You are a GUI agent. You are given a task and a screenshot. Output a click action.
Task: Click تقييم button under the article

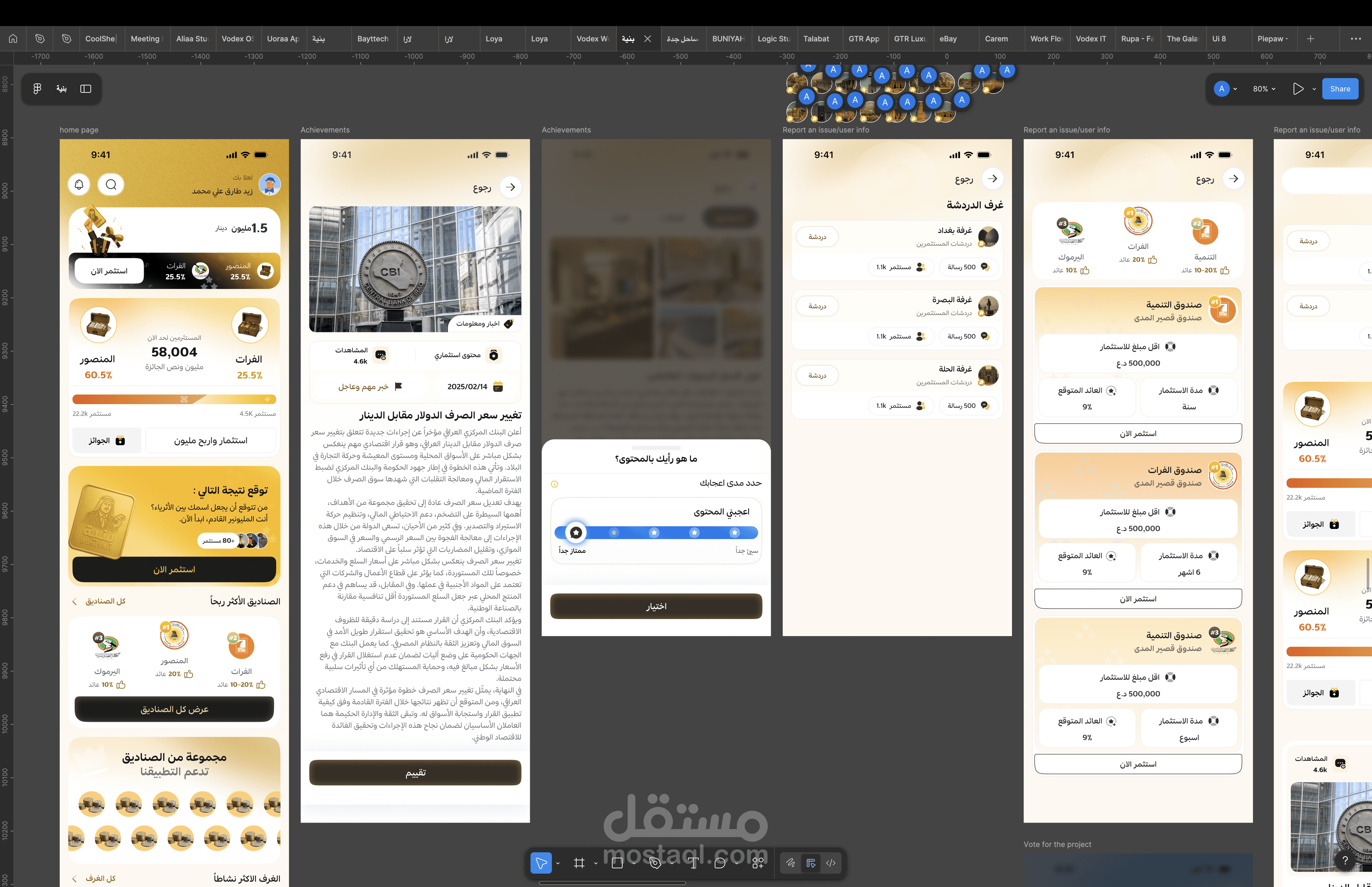click(415, 773)
